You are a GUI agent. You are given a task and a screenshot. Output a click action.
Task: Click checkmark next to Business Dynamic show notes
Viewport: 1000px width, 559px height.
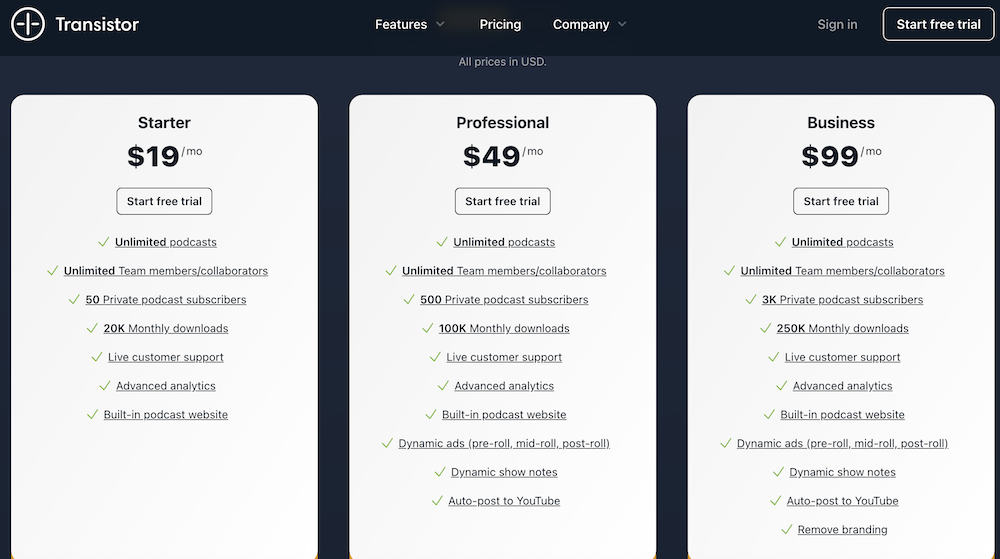point(778,472)
